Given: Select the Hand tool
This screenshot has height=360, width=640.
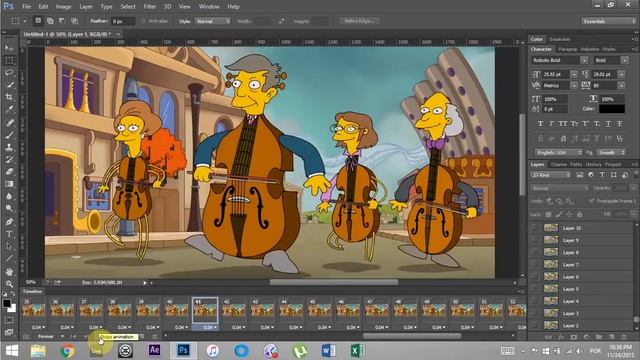Looking at the screenshot, I should [x=9, y=272].
